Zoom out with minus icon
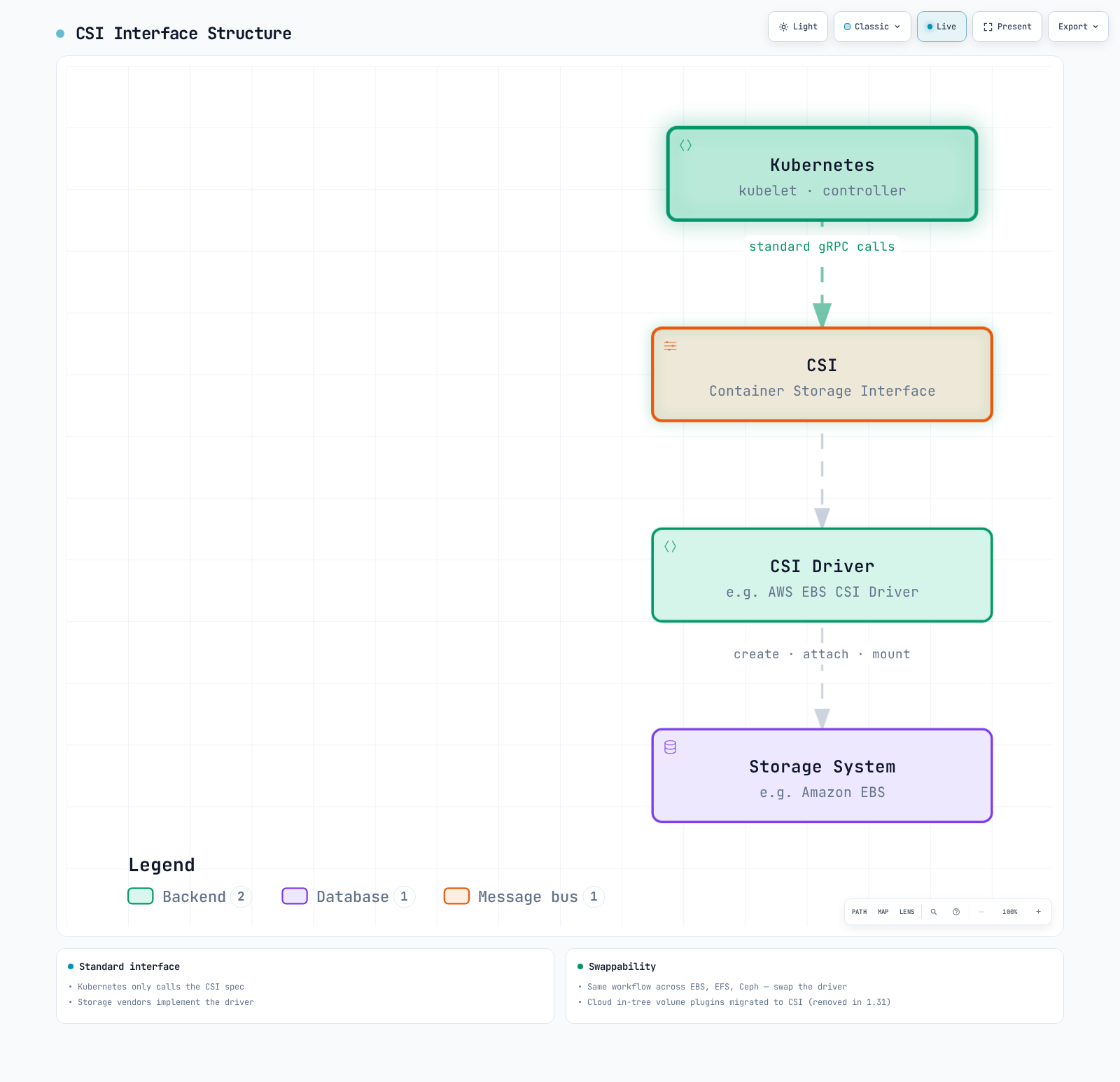Viewport: 1120px width, 1082px height. (981, 912)
